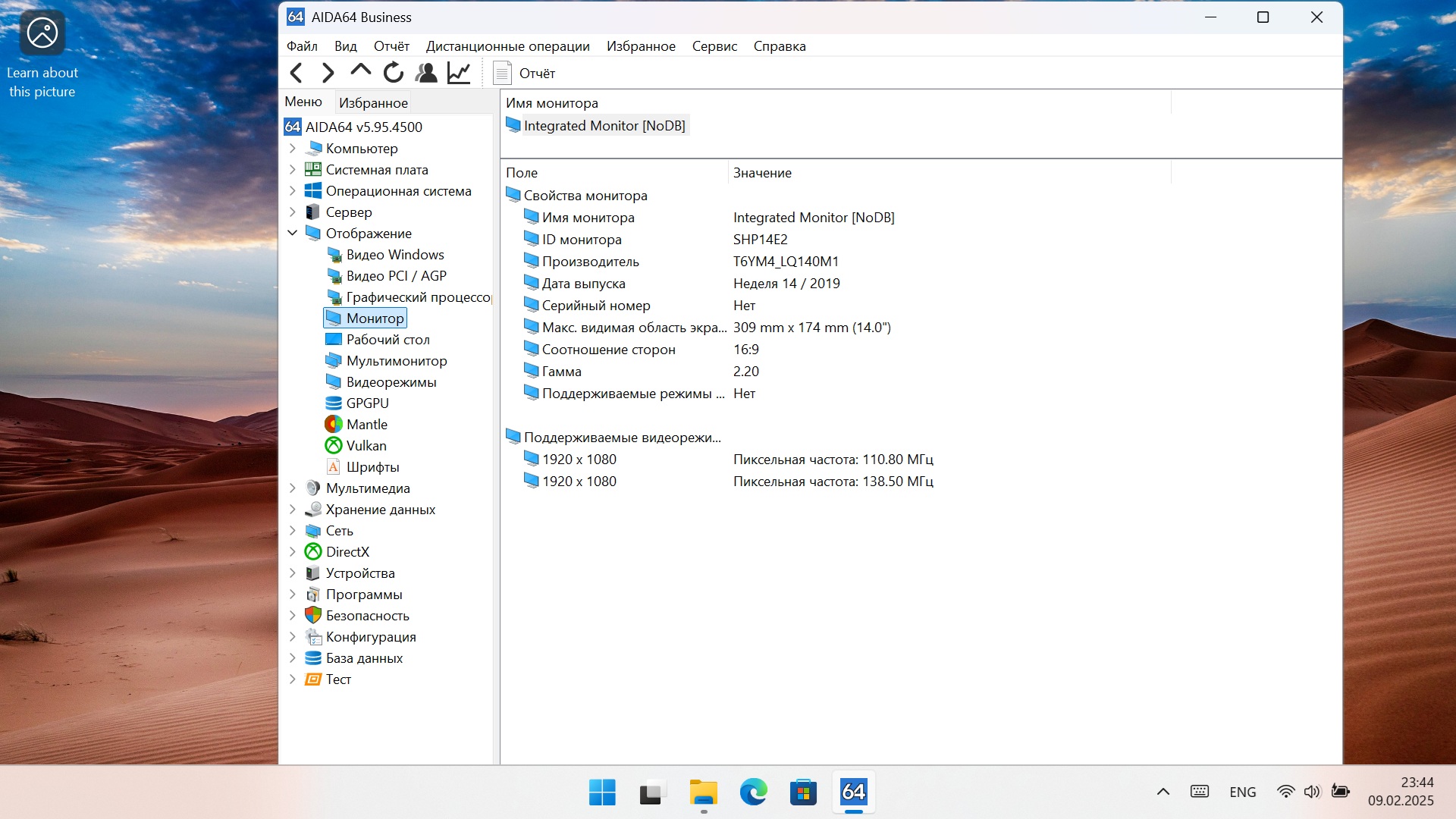Select AIDA64 v5.95.4500 root node
This screenshot has height=819, width=1456.
353,127
